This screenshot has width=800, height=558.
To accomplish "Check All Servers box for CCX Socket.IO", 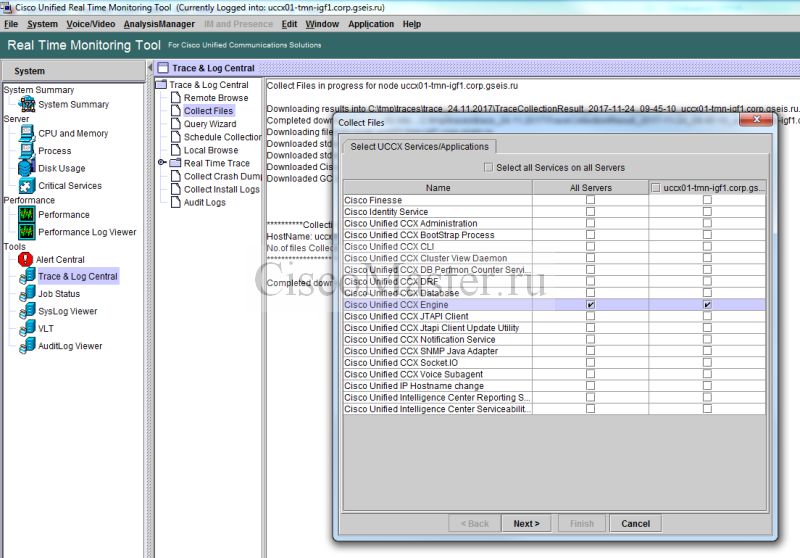I will [590, 363].
